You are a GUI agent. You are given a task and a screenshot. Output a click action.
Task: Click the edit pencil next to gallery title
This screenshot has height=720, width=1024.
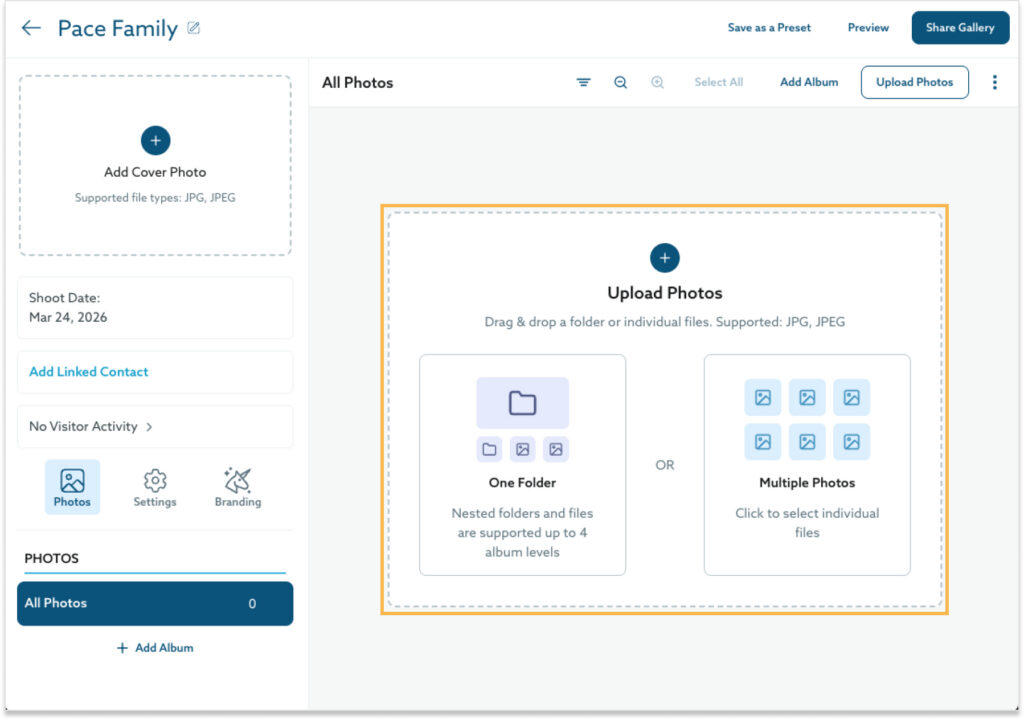tap(194, 28)
